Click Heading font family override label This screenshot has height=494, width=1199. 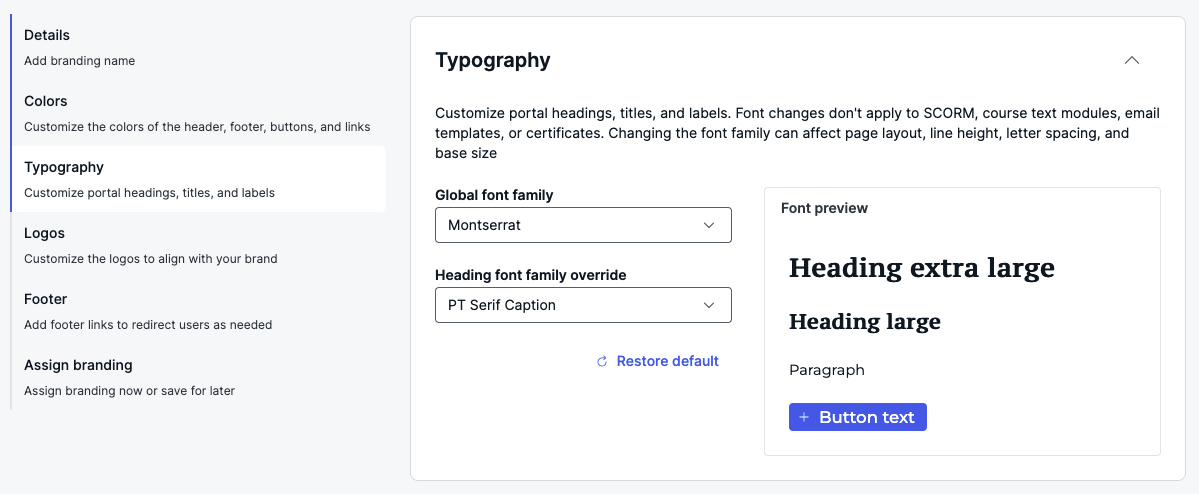531,275
